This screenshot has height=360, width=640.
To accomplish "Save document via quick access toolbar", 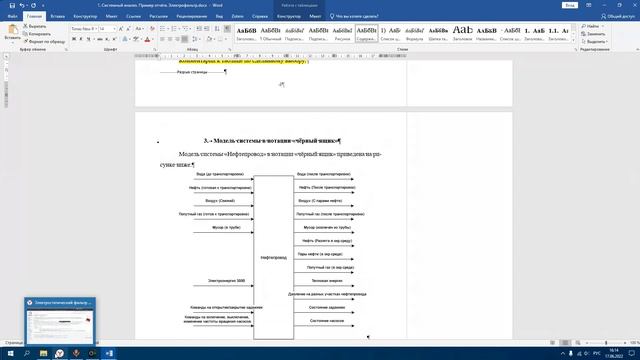I will [x=12, y=5].
